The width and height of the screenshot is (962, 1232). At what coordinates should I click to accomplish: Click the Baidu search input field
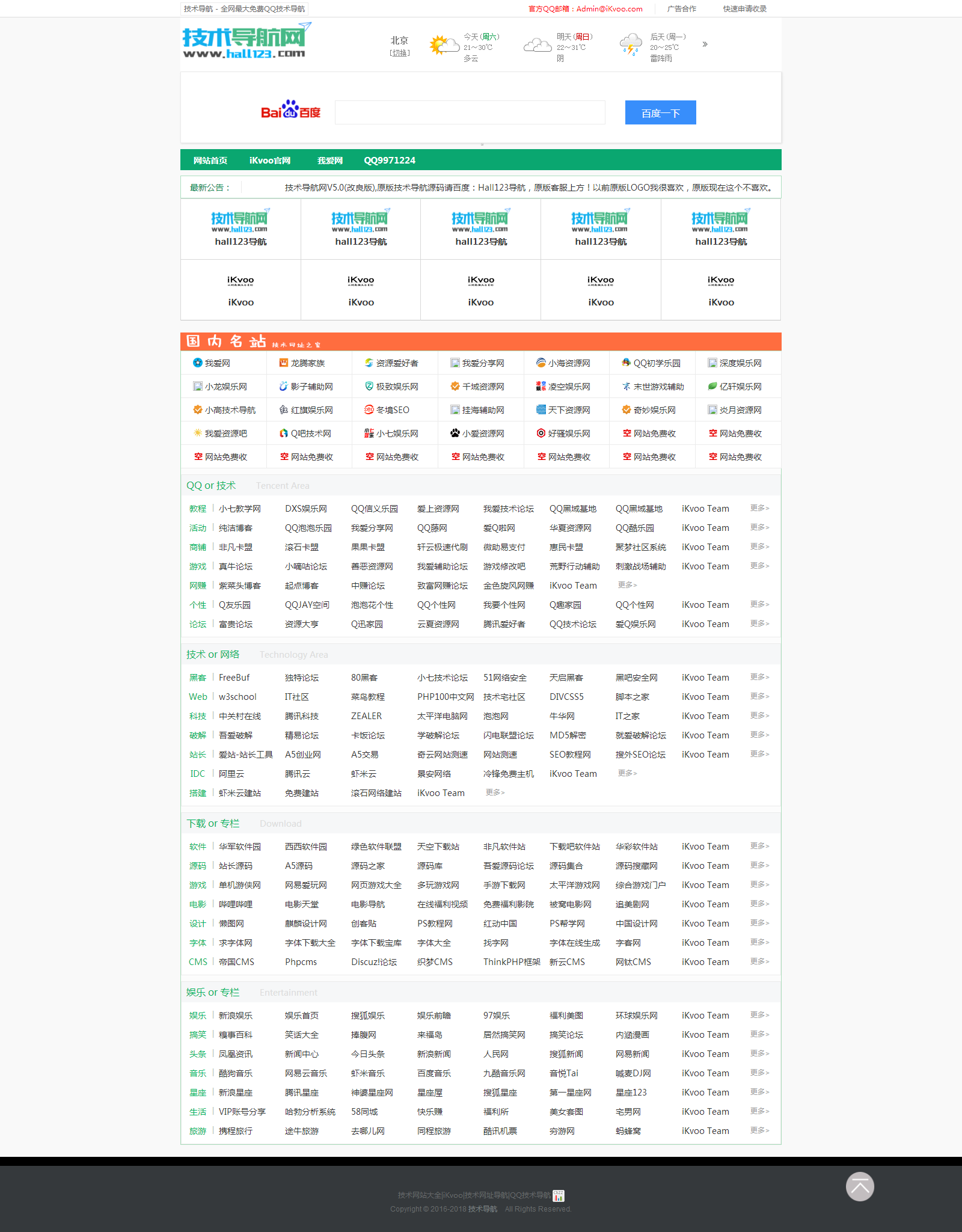[x=470, y=112]
